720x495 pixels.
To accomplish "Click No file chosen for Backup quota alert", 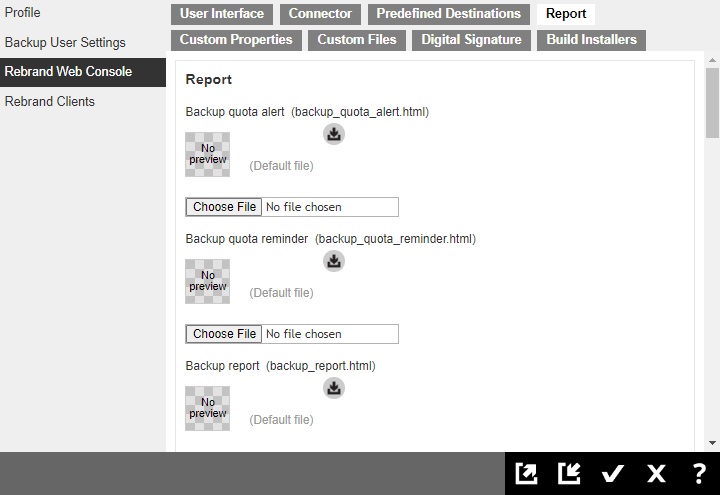I will click(304, 207).
